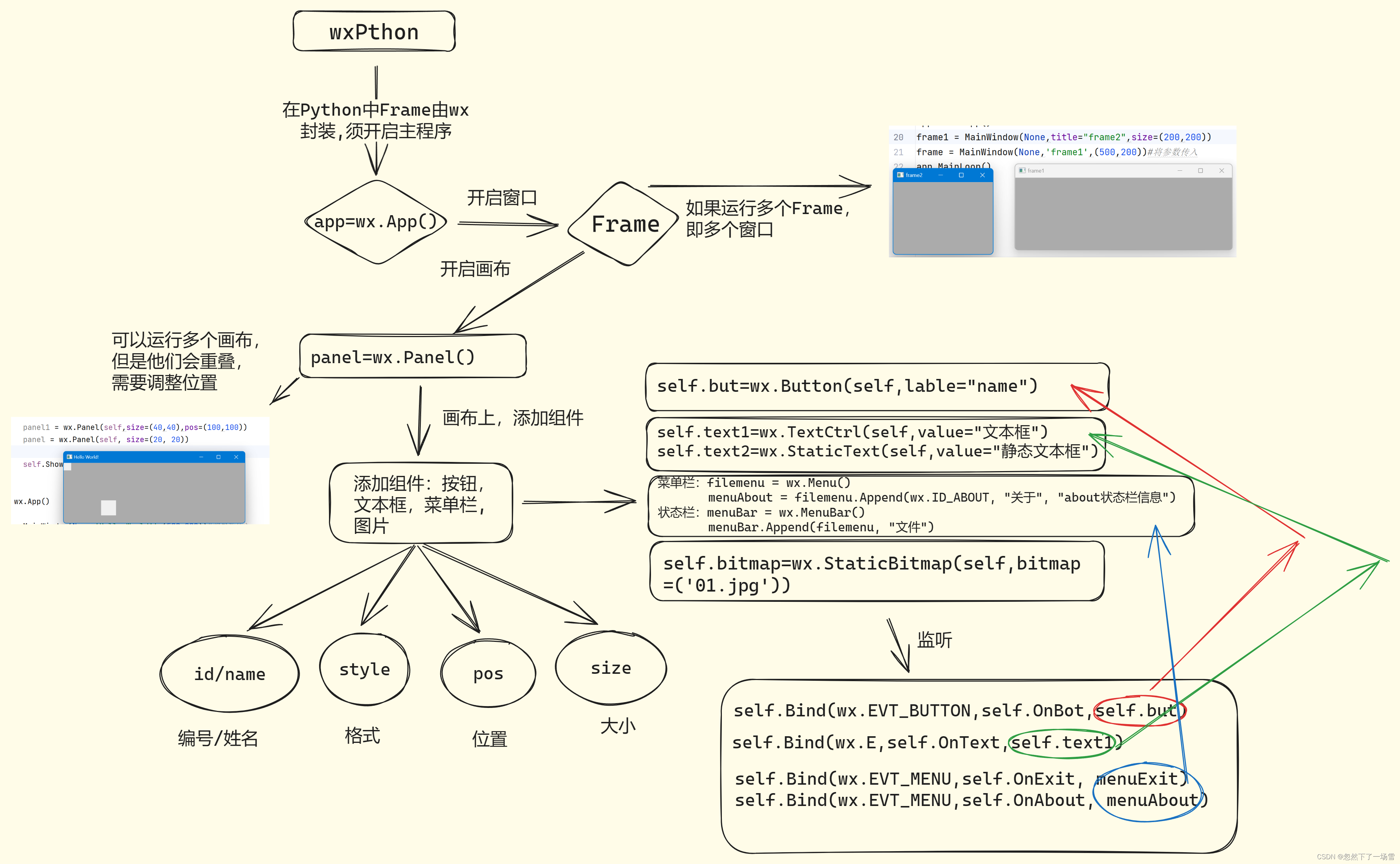This screenshot has width=1400, height=864.
Task: Minimize the Hello World! window
Action: click(201, 457)
